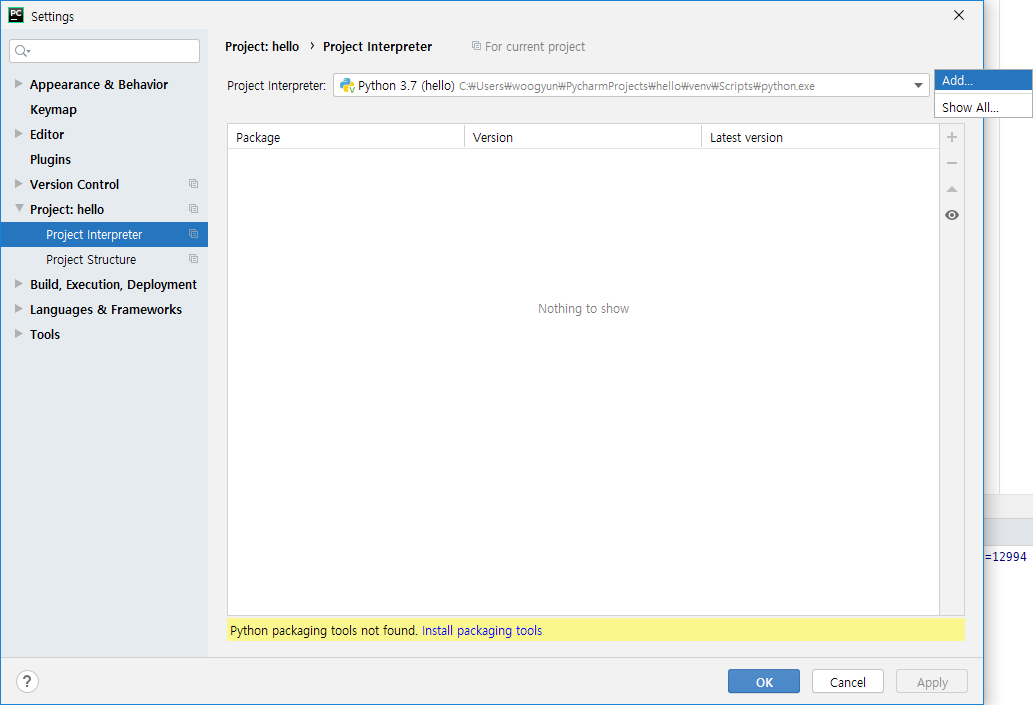Open the Project Interpreter dropdown arrow
This screenshot has height=705, width=1033.
918,86
